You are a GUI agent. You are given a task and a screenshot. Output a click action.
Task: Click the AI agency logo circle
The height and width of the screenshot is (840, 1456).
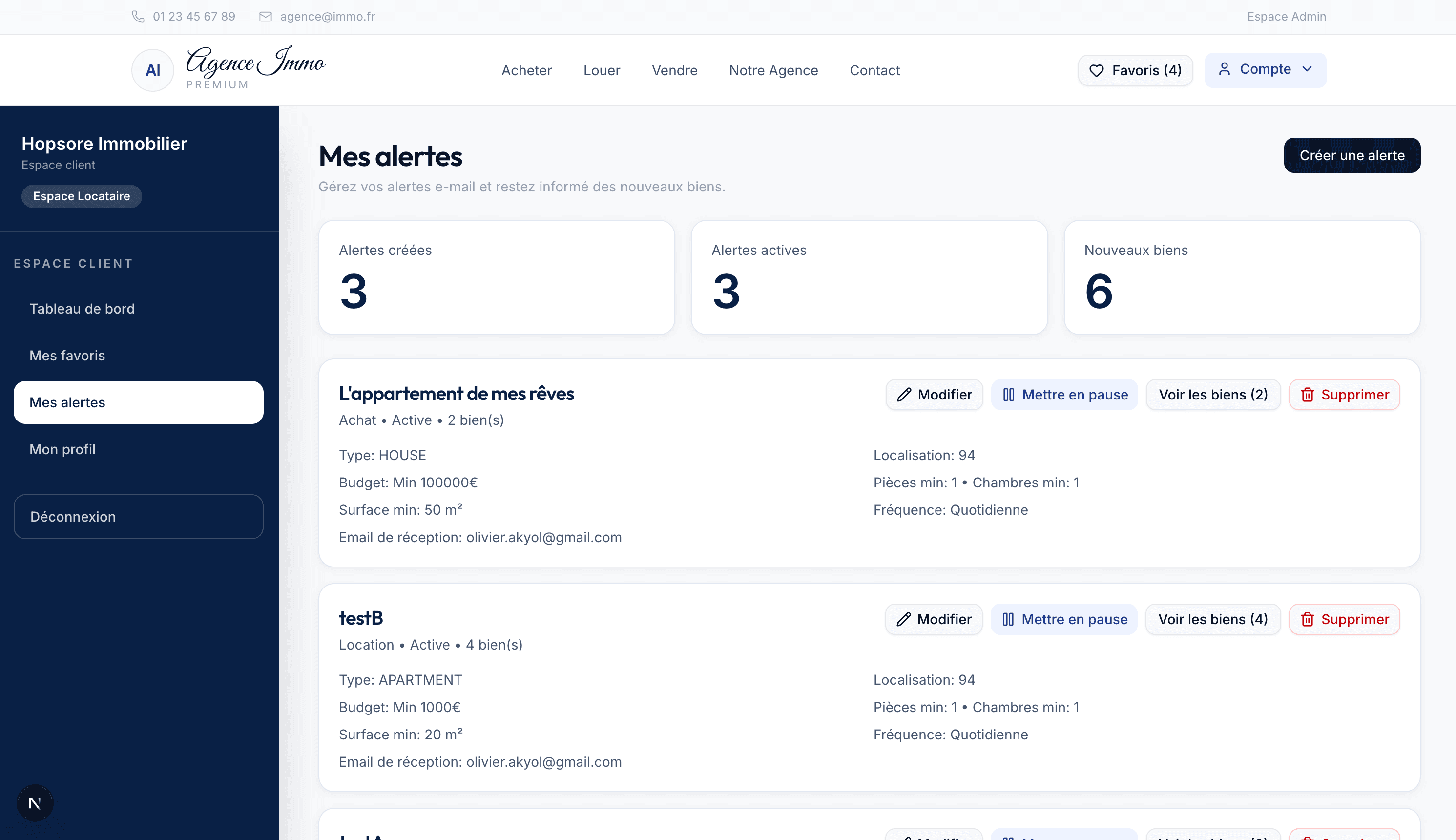click(x=152, y=70)
